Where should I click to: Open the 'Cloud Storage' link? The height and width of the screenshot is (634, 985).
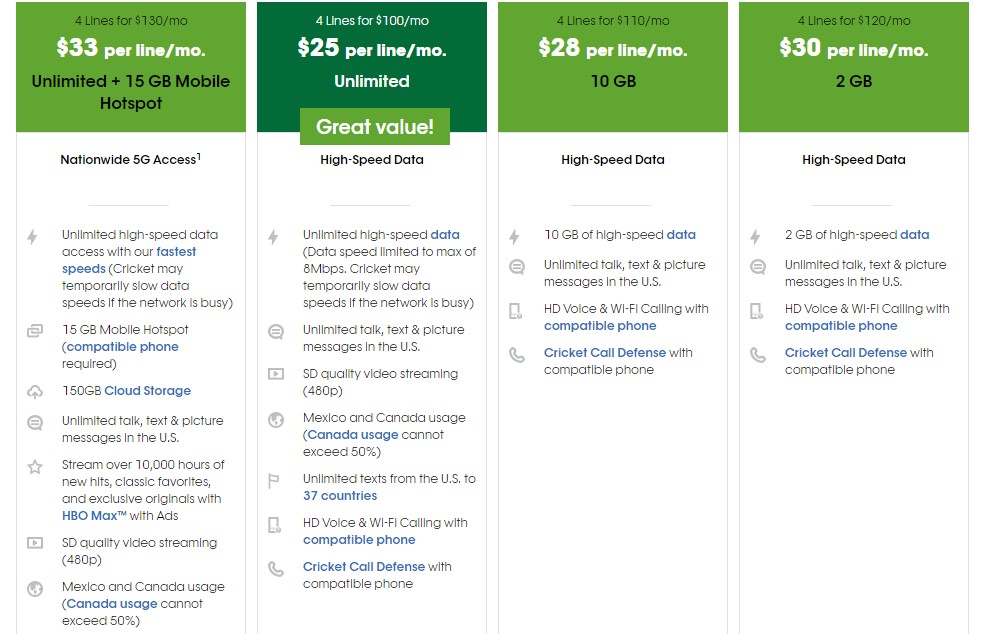pos(147,391)
